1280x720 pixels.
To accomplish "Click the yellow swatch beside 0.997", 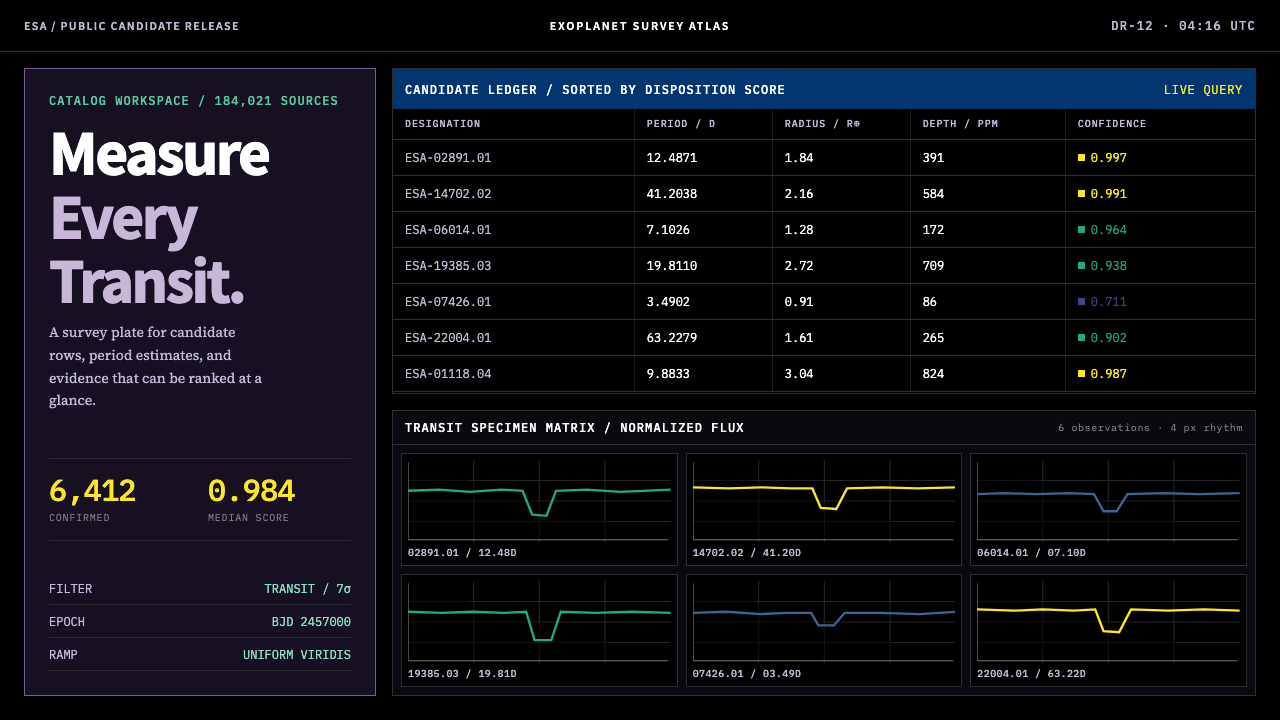I will 1081,158.
